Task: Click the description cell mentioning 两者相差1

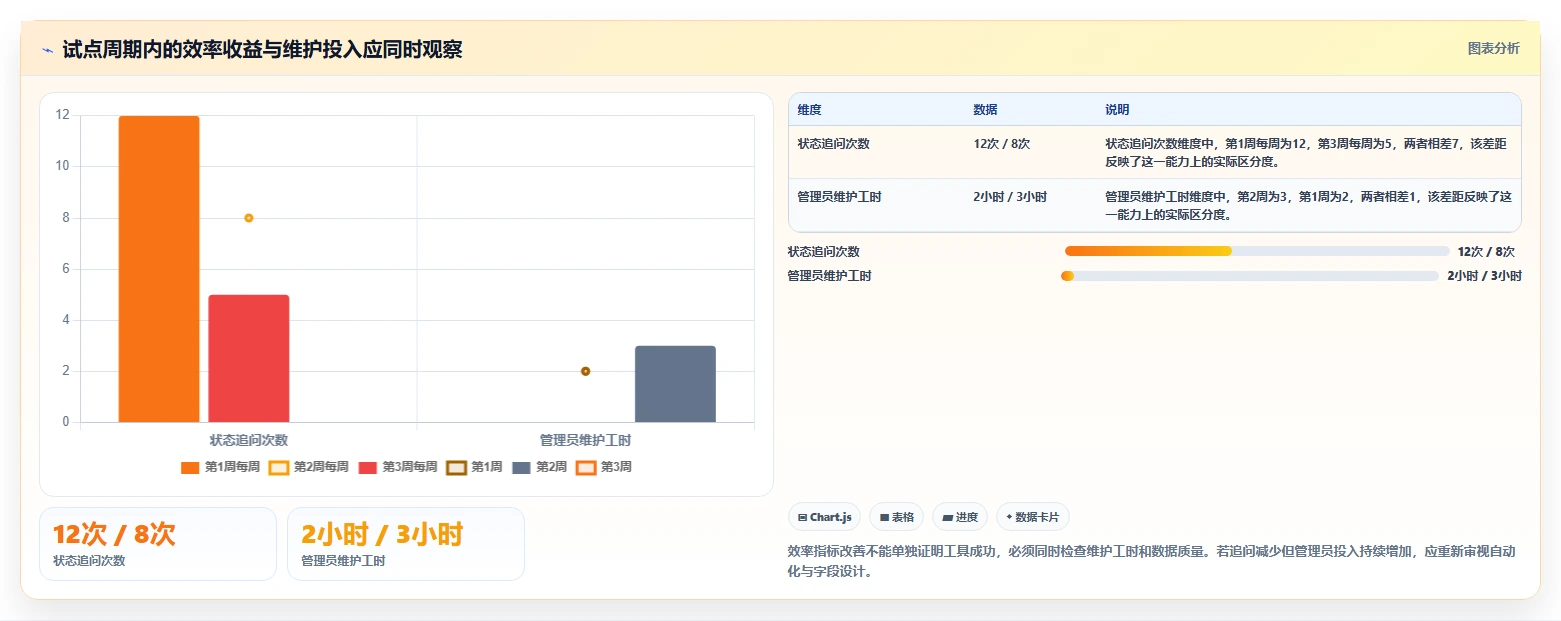Action: [x=1308, y=206]
